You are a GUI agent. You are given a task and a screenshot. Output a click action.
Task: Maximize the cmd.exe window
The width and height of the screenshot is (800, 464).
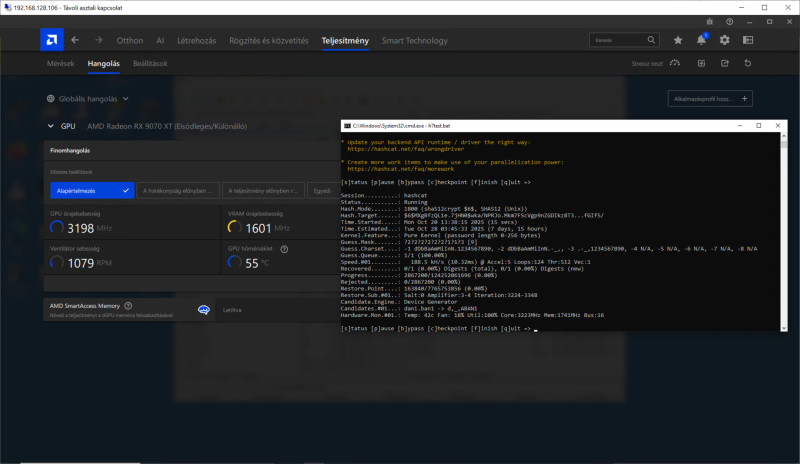coord(759,126)
